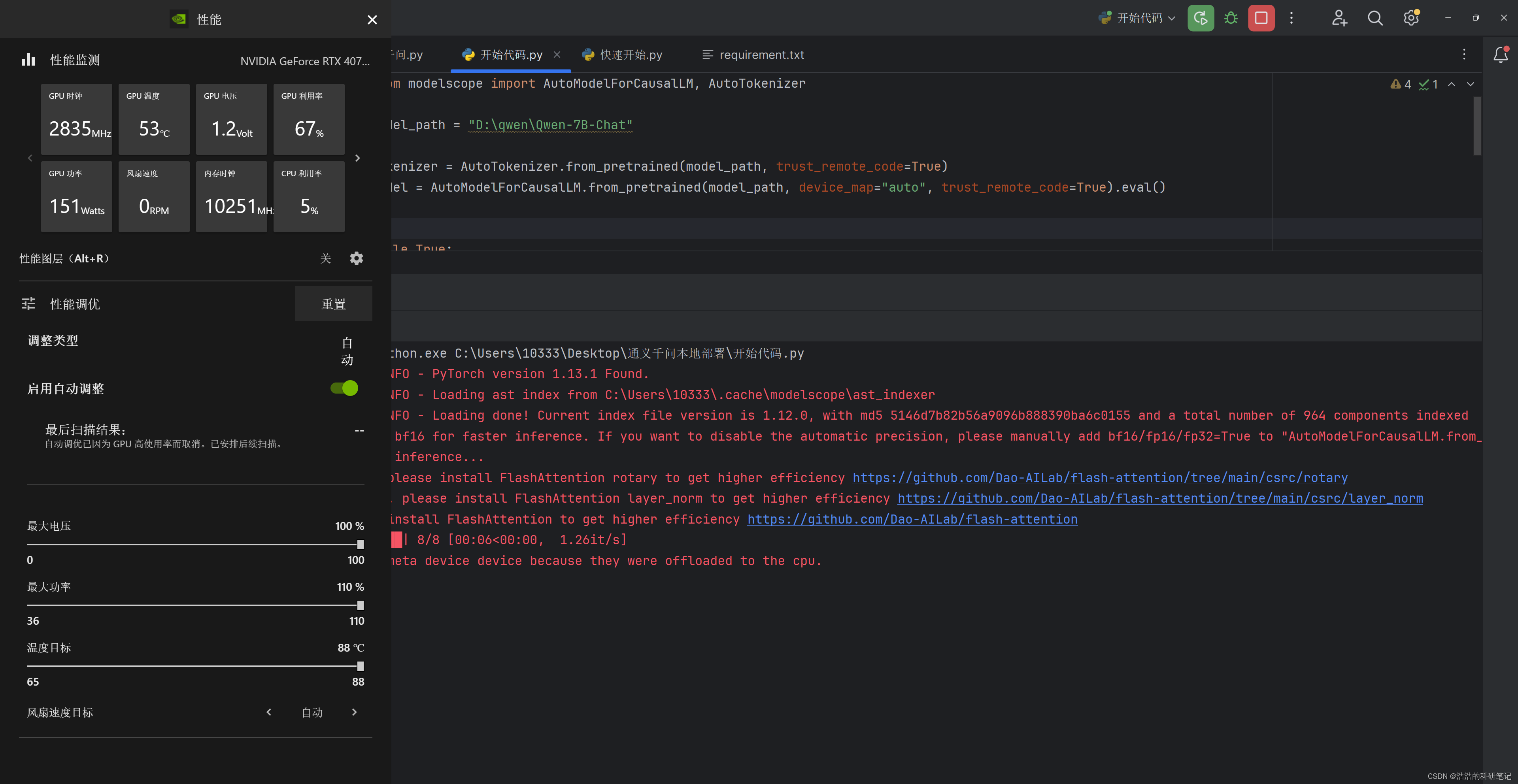Click the 最大功率 slider handle
This screenshot has height=784, width=1518.
[360, 605]
